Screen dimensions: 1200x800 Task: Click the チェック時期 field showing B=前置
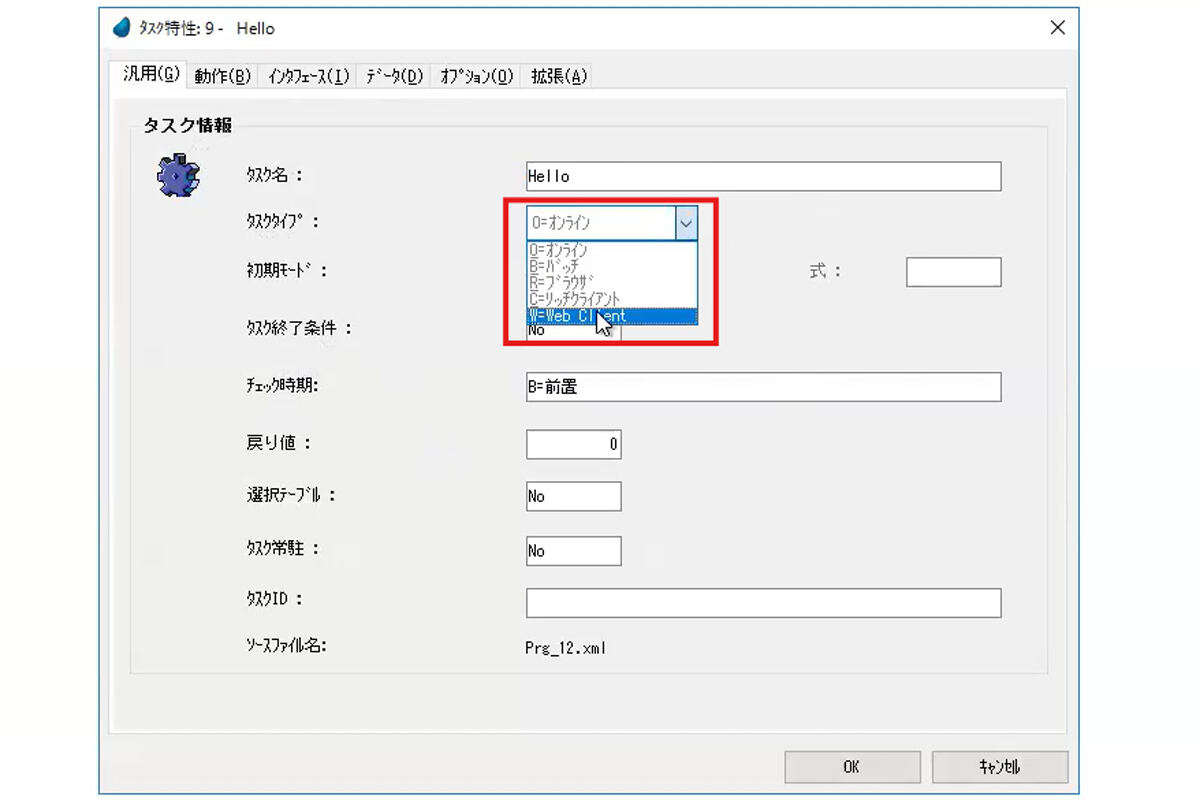pos(763,387)
